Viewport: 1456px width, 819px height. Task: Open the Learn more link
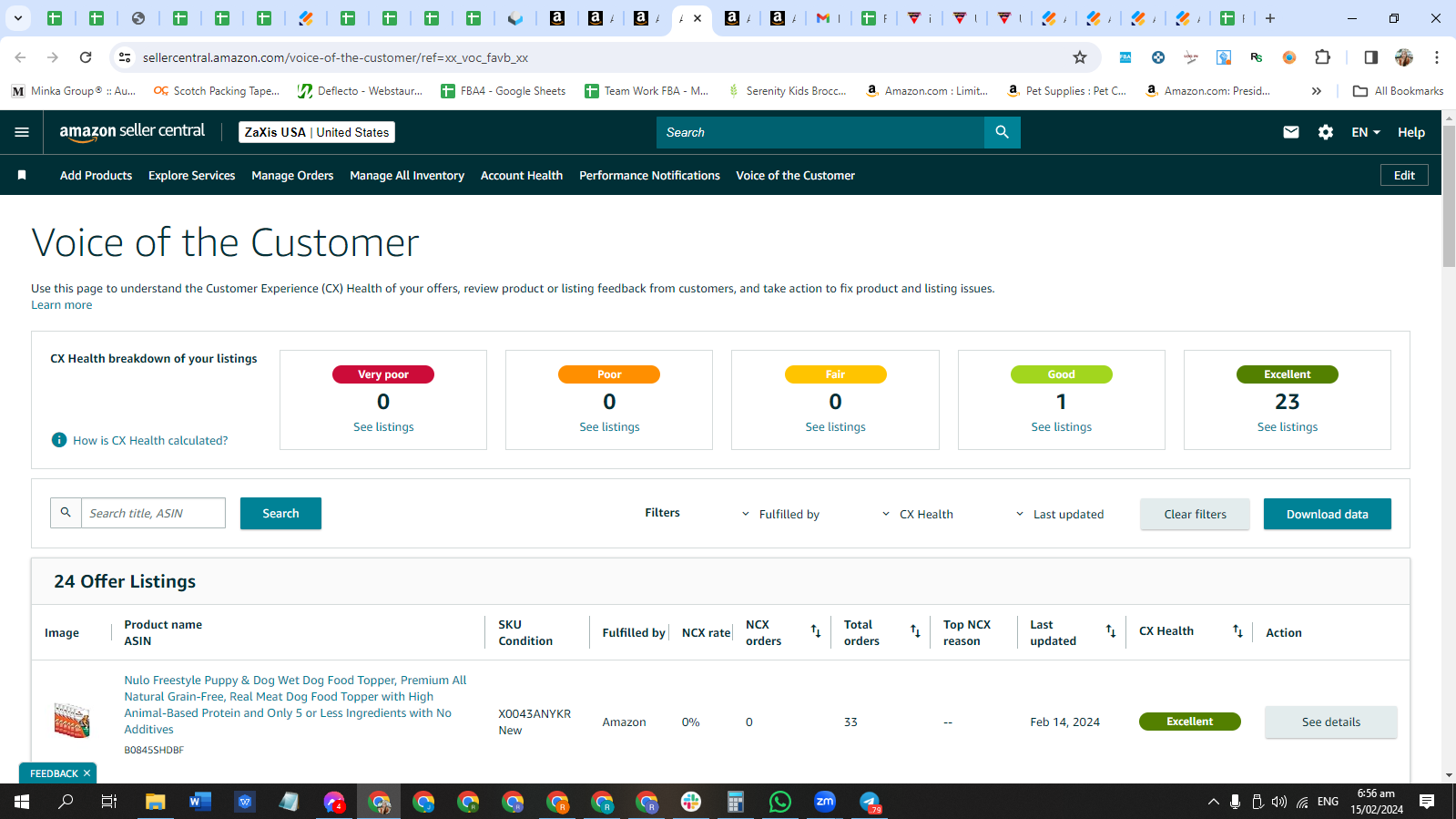(x=61, y=305)
